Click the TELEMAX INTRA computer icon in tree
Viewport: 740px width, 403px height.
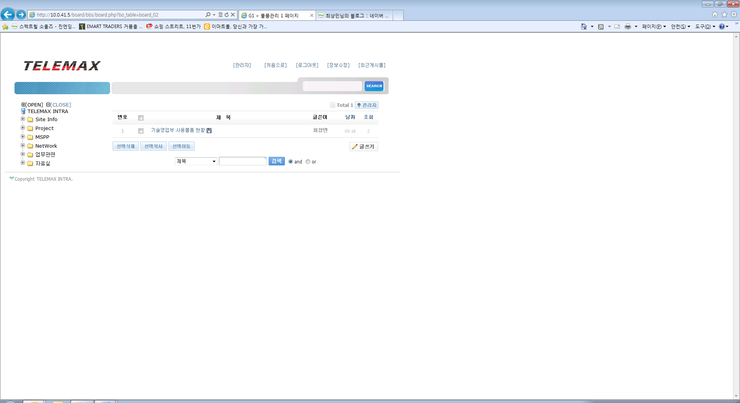coord(23,111)
